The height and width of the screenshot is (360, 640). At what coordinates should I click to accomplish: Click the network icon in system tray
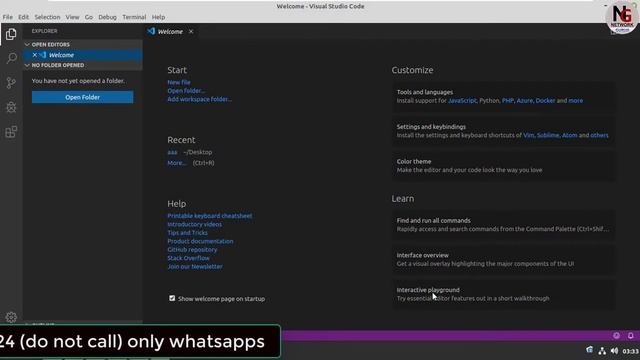pyautogui.click(x=602, y=351)
